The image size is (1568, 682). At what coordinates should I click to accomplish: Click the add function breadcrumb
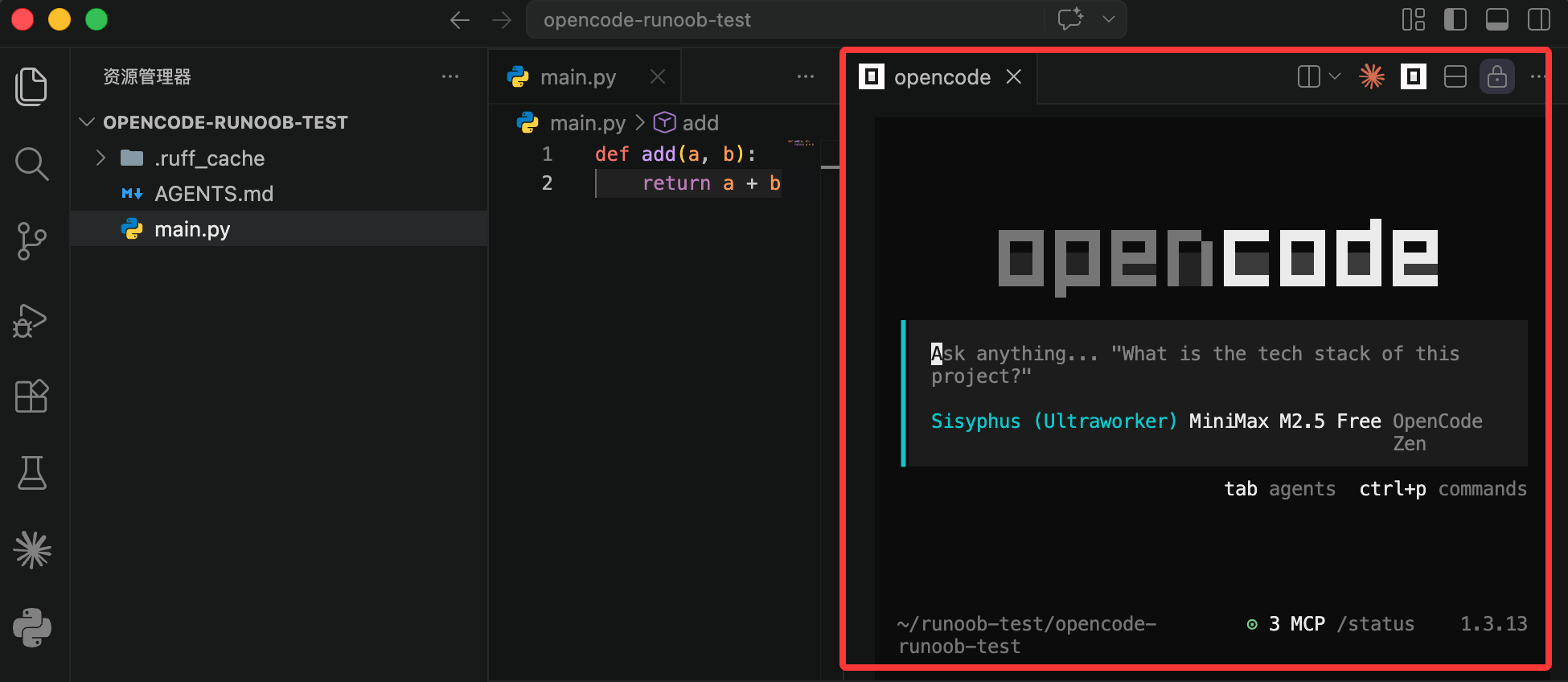tap(686, 122)
